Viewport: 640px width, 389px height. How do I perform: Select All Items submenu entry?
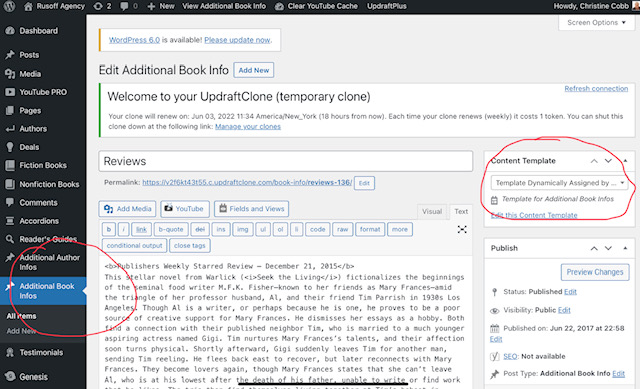(x=21, y=316)
